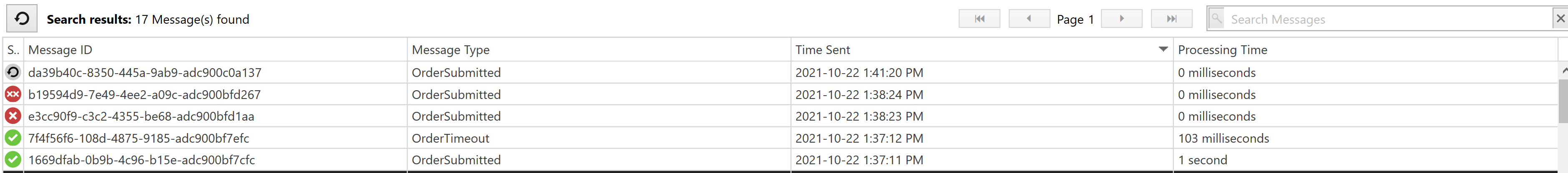Click the magnifier icon in the search box
1568x173 pixels.
click(x=1216, y=18)
